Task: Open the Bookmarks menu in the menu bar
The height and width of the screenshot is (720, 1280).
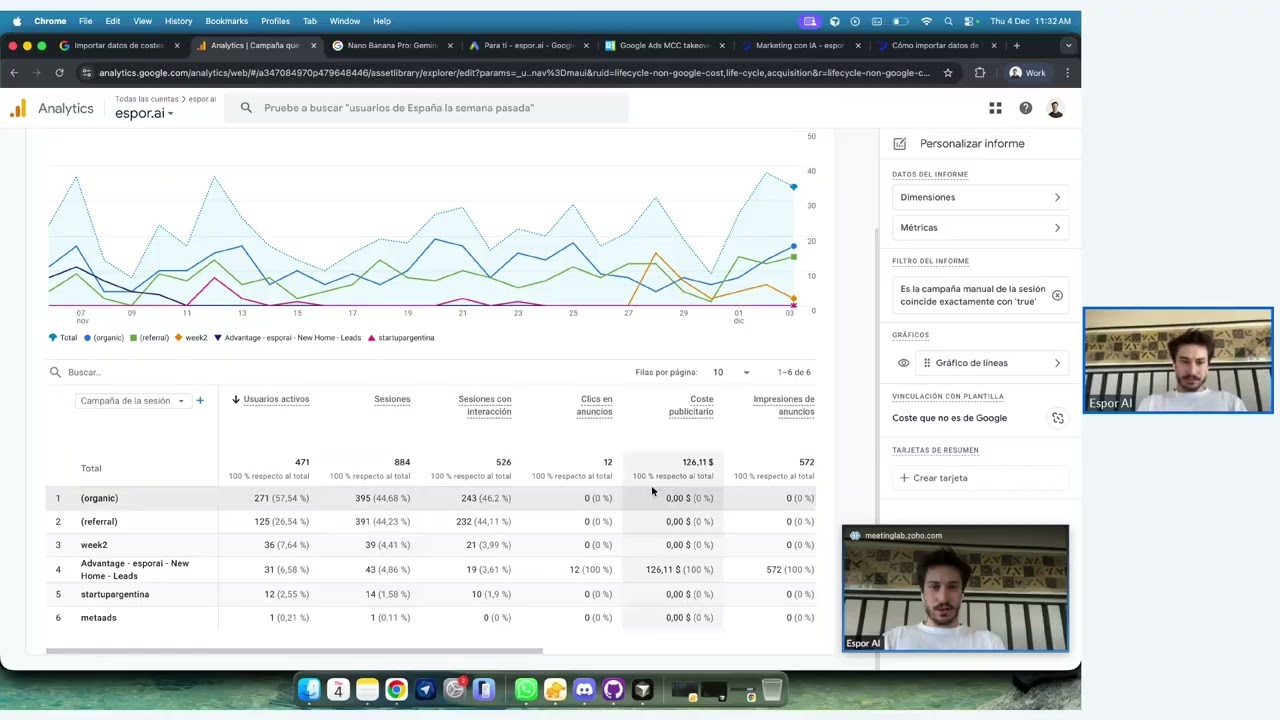Action: (226, 21)
